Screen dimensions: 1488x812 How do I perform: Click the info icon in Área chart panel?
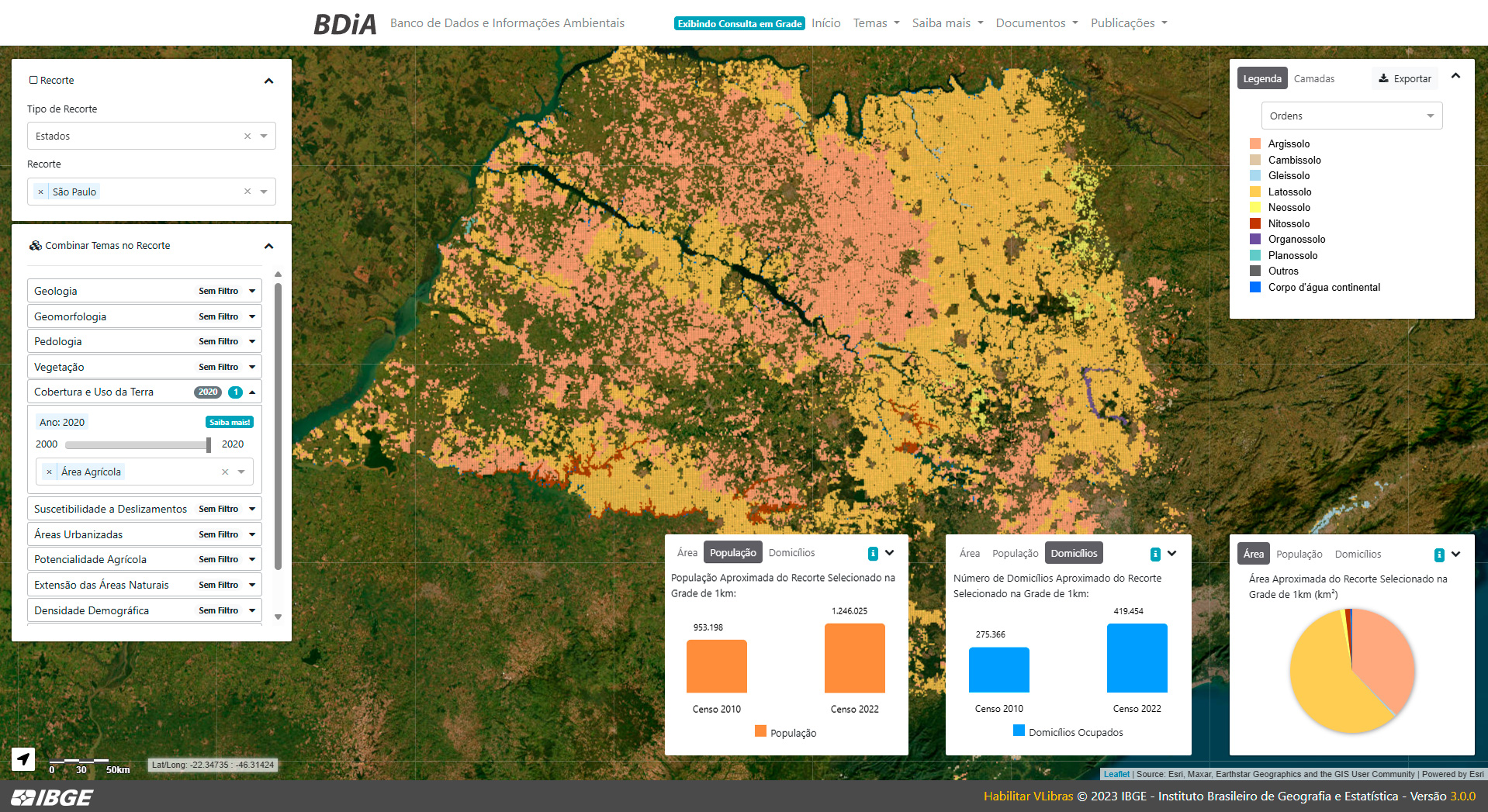(1439, 555)
